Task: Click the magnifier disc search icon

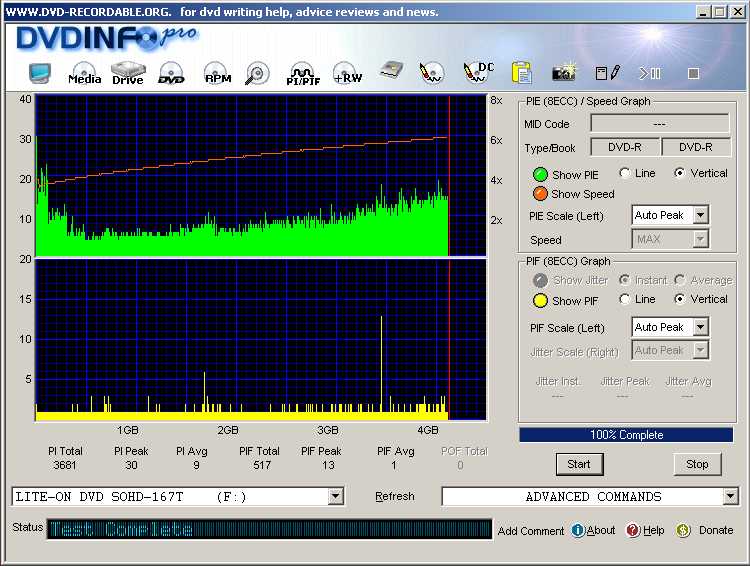Action: pos(257,74)
